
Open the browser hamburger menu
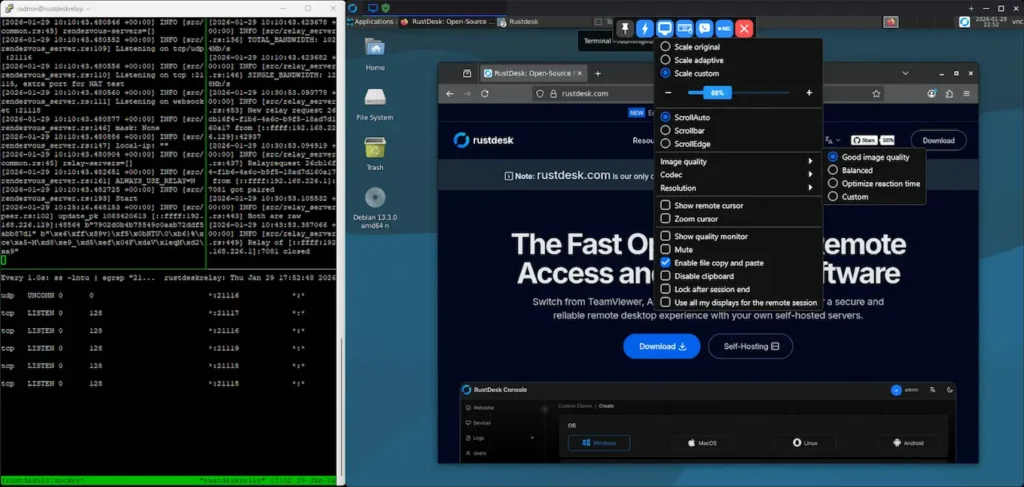point(967,93)
